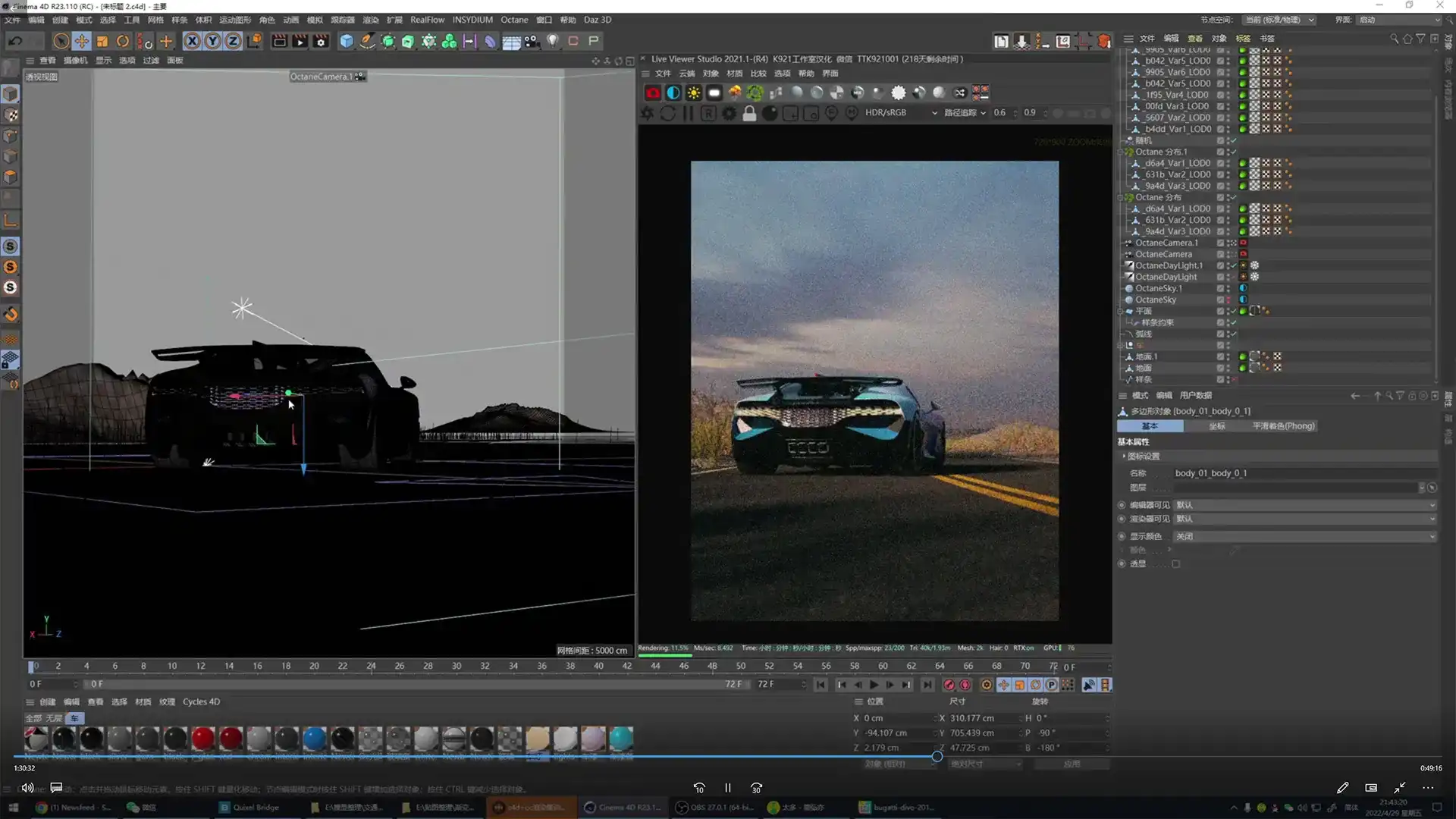The width and height of the screenshot is (1456, 819).
Task: Open the RealFlow menu
Action: click(x=427, y=20)
